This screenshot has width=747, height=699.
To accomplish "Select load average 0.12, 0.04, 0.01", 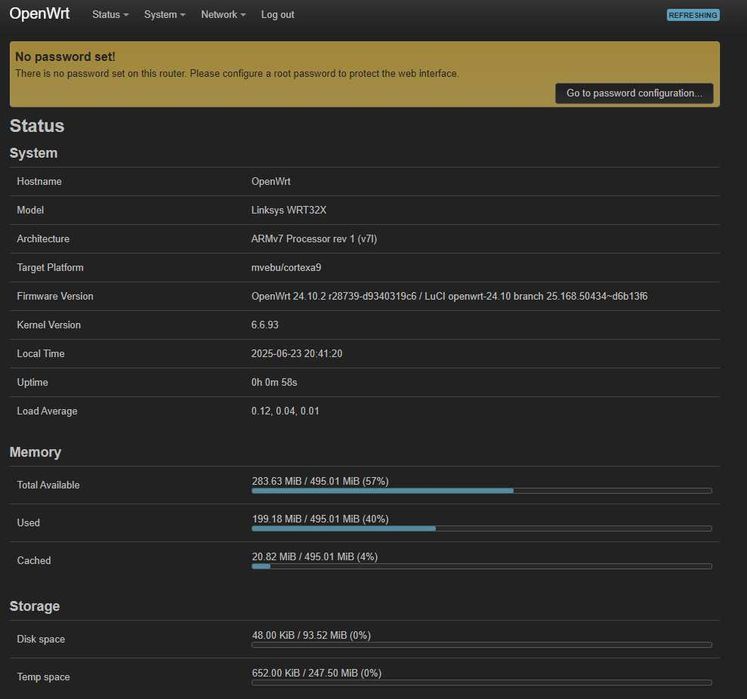I will 285,411.
